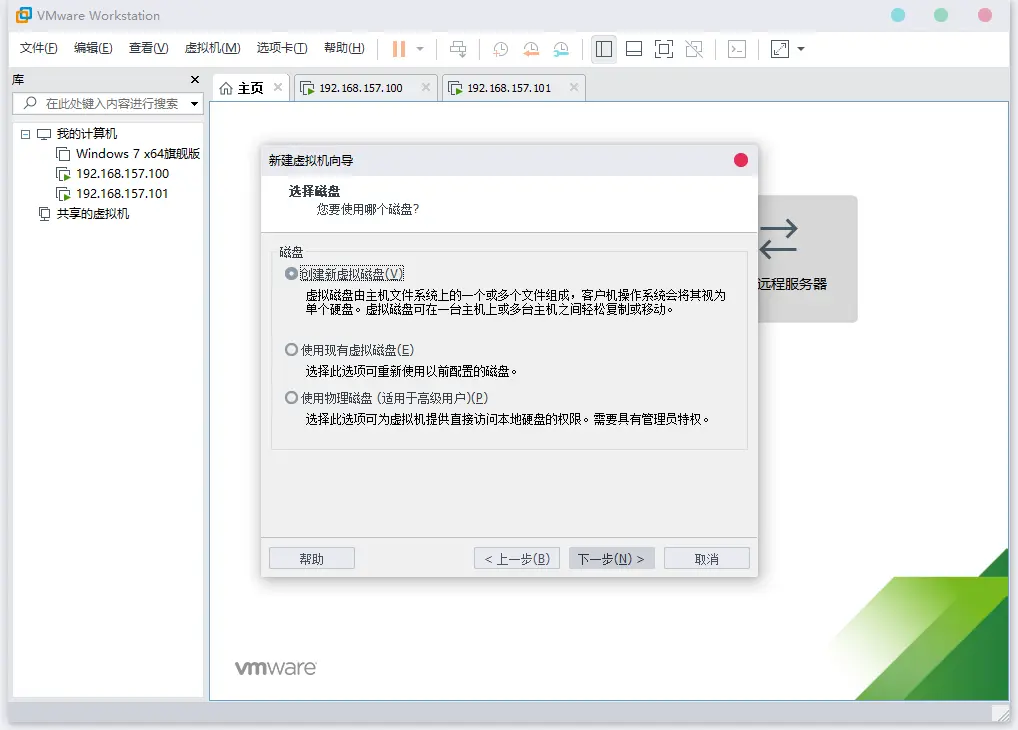The height and width of the screenshot is (730, 1018).
Task: Proceed with 下一步(N) > button
Action: pyautogui.click(x=612, y=559)
